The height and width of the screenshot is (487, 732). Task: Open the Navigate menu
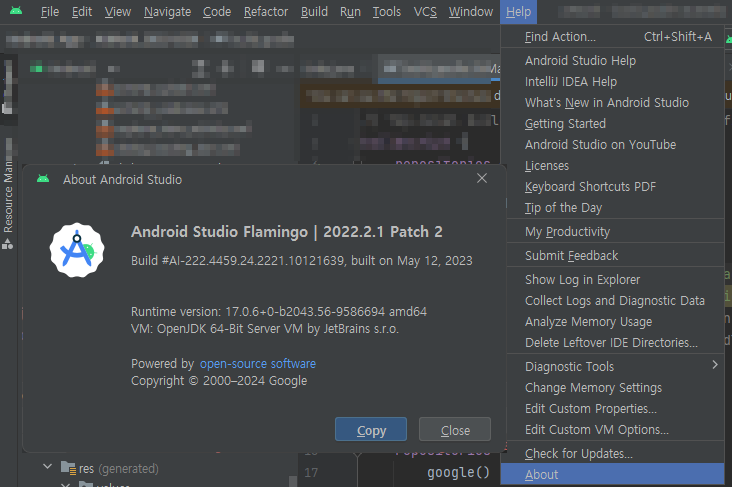[x=167, y=12]
